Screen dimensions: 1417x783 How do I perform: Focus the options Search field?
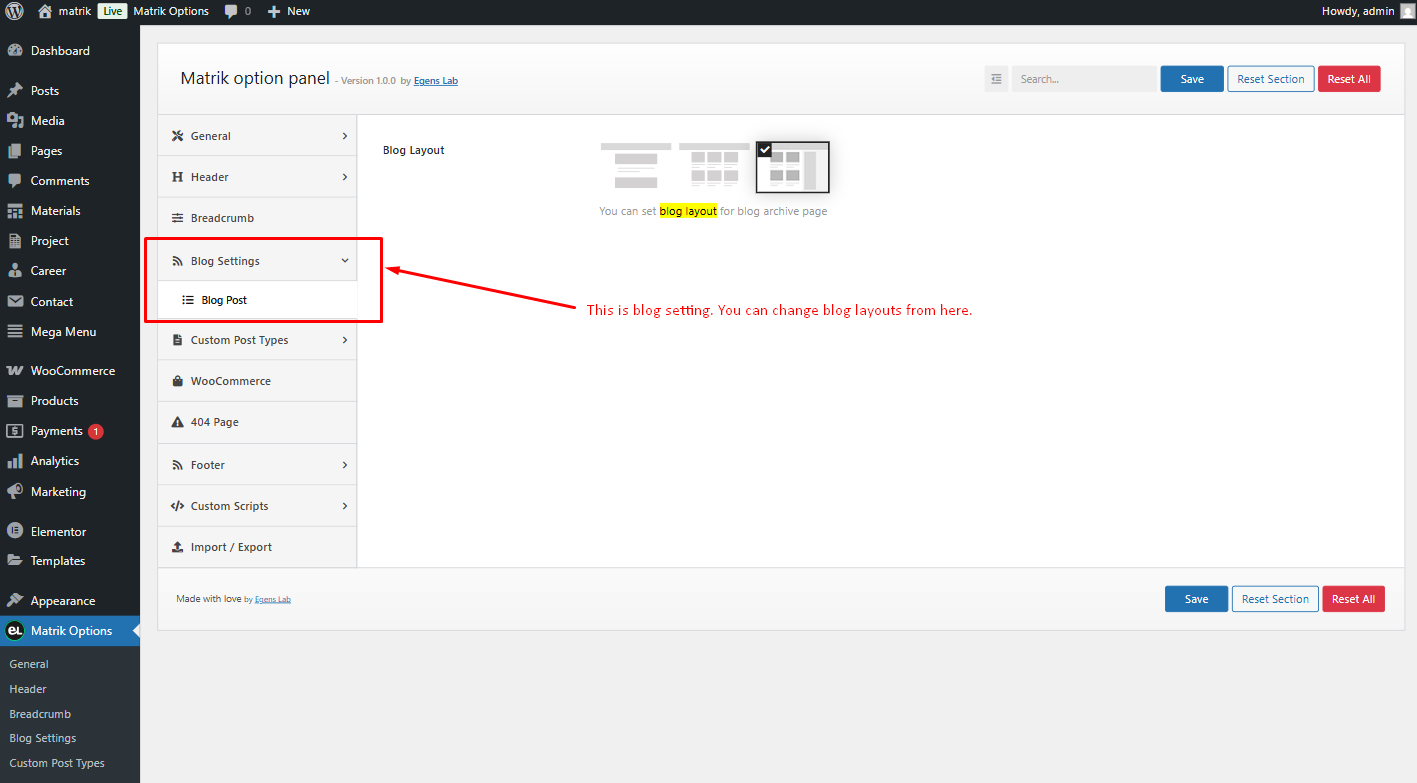1084,79
